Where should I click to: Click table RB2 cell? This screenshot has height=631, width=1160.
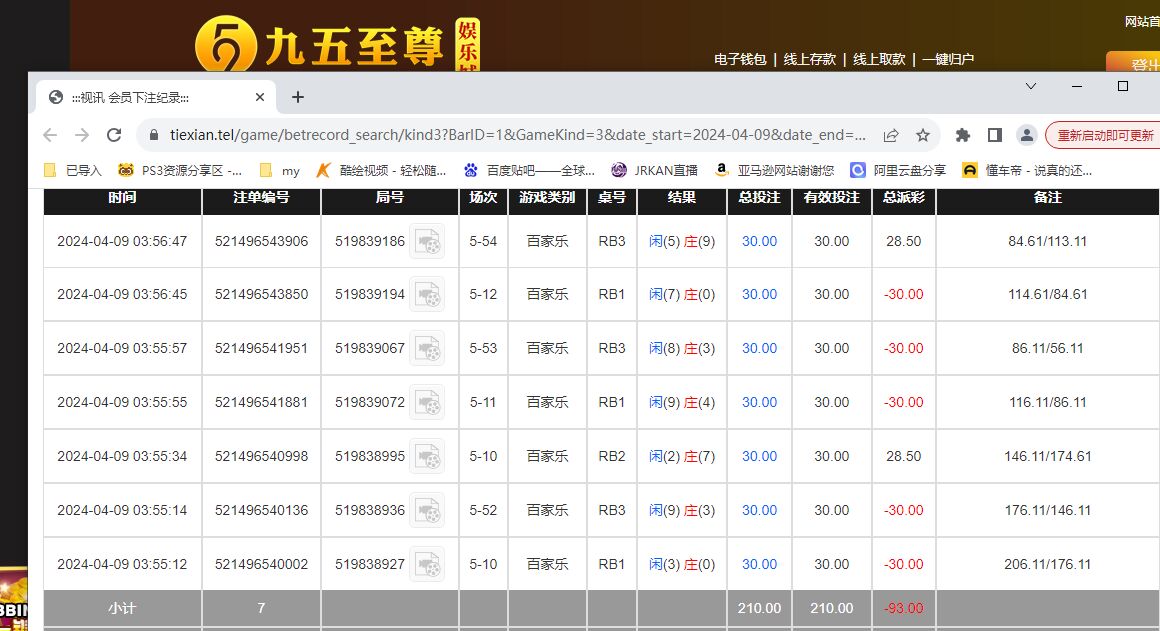[612, 456]
